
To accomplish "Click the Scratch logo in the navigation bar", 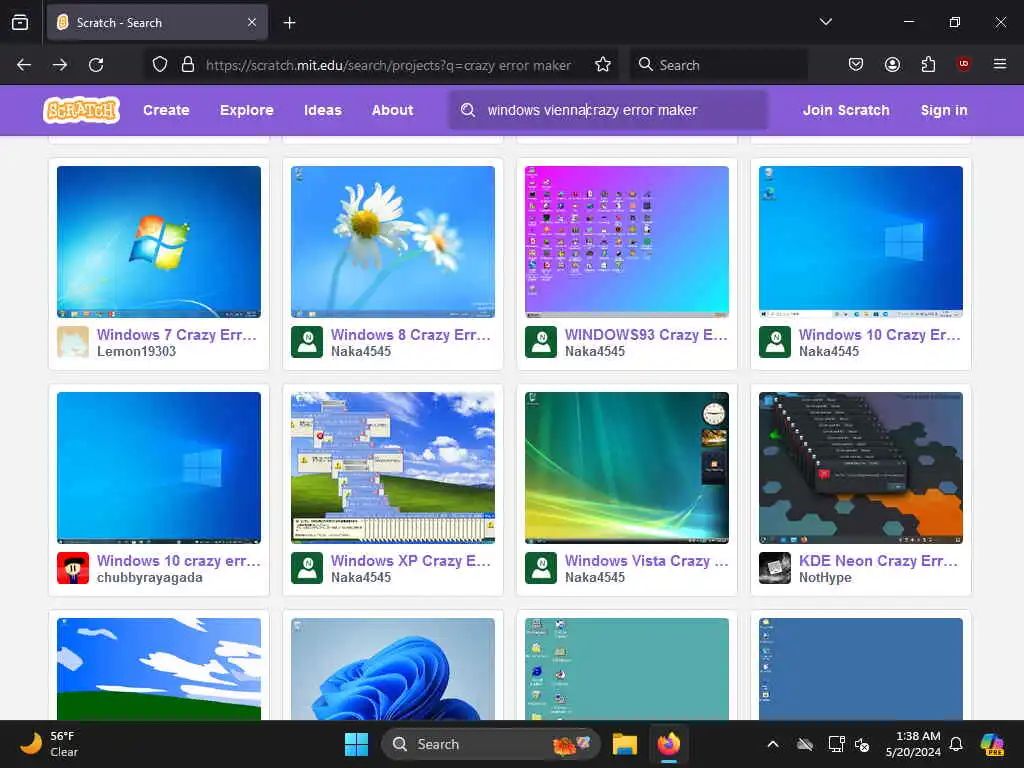I will coord(81,110).
